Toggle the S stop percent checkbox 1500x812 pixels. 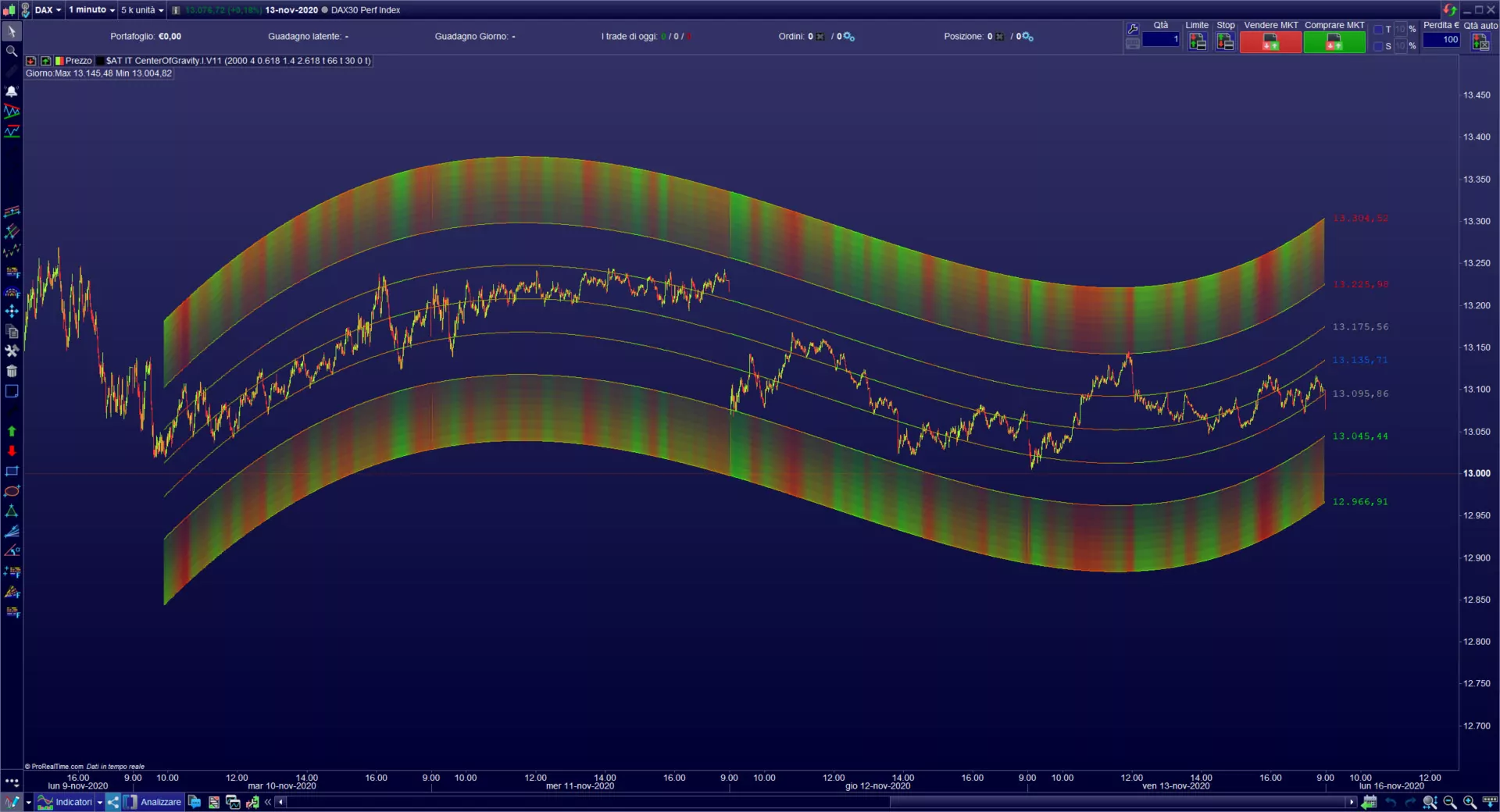(x=1378, y=46)
